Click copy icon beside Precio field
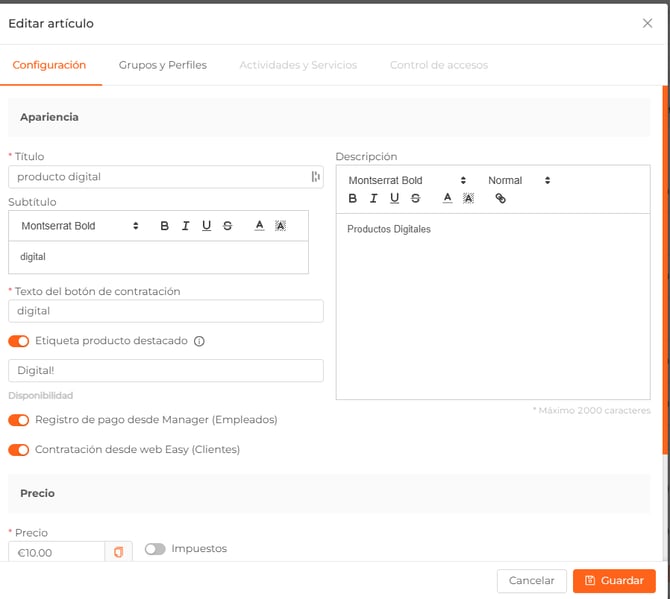 (x=118, y=552)
